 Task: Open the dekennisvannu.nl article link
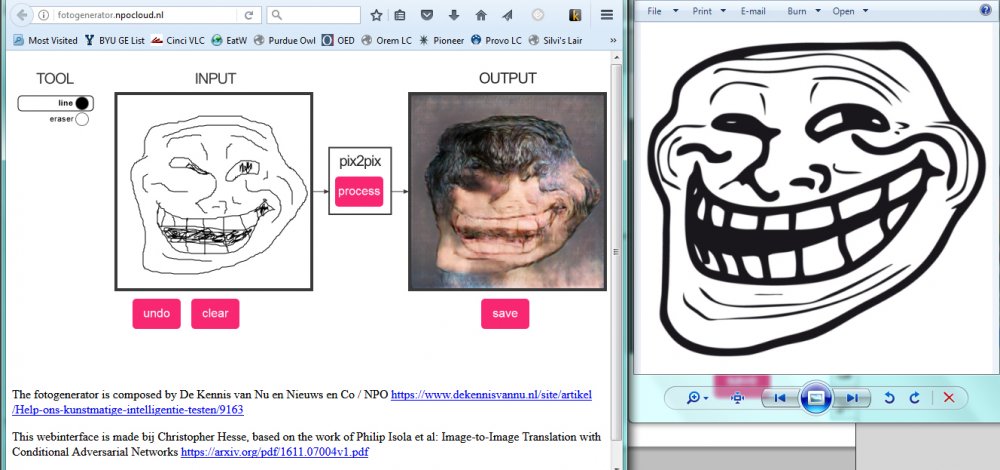tap(302, 402)
